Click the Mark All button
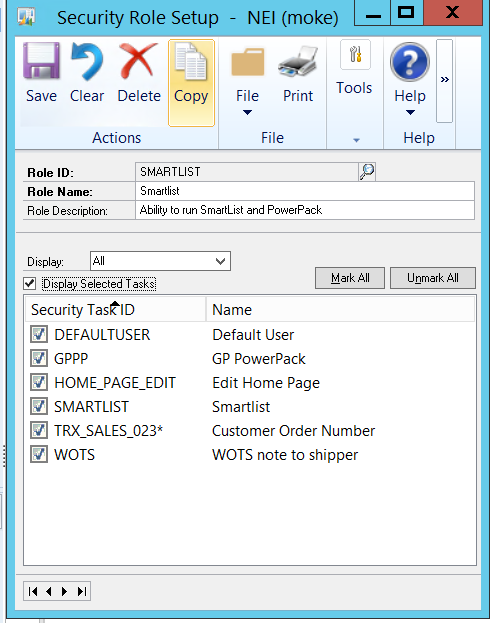 pyautogui.click(x=350, y=278)
